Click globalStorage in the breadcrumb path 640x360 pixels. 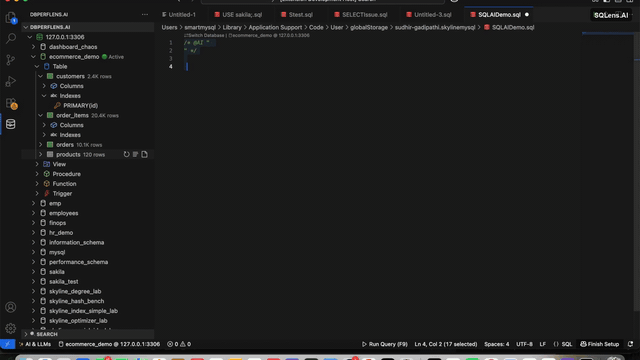tap(369, 27)
